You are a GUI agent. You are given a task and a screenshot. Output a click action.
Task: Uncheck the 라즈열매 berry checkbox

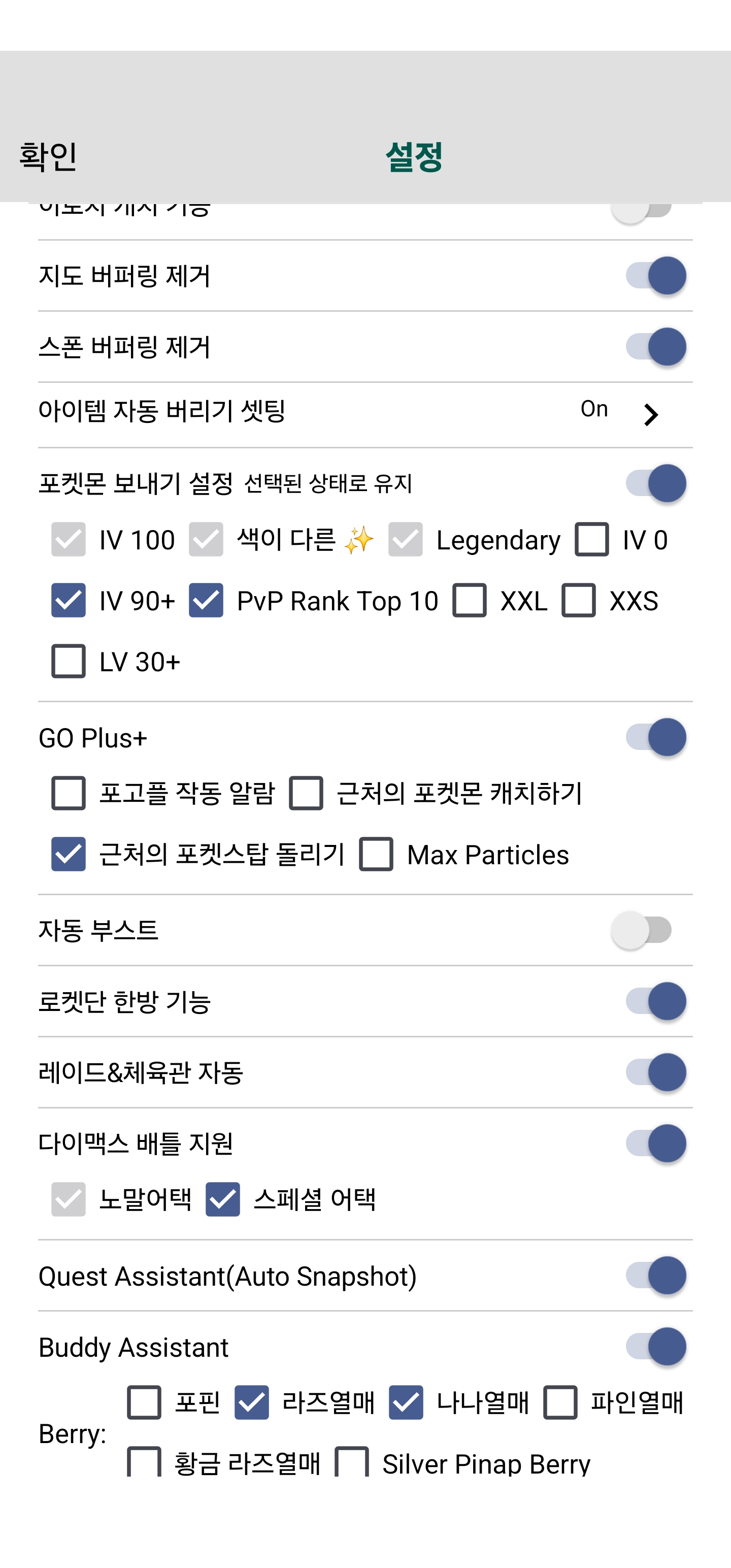[x=251, y=1402]
